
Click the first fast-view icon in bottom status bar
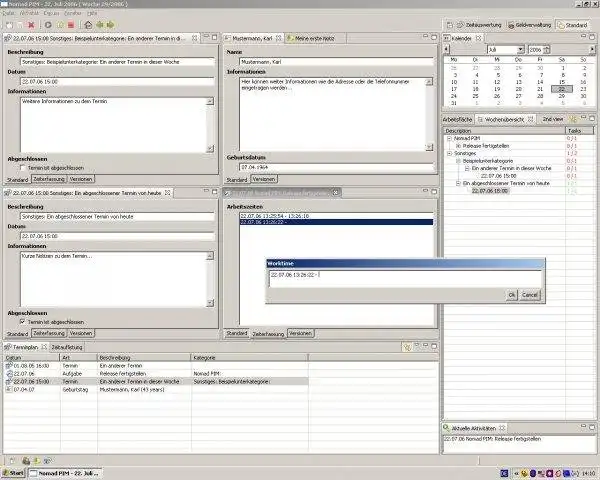(12, 460)
